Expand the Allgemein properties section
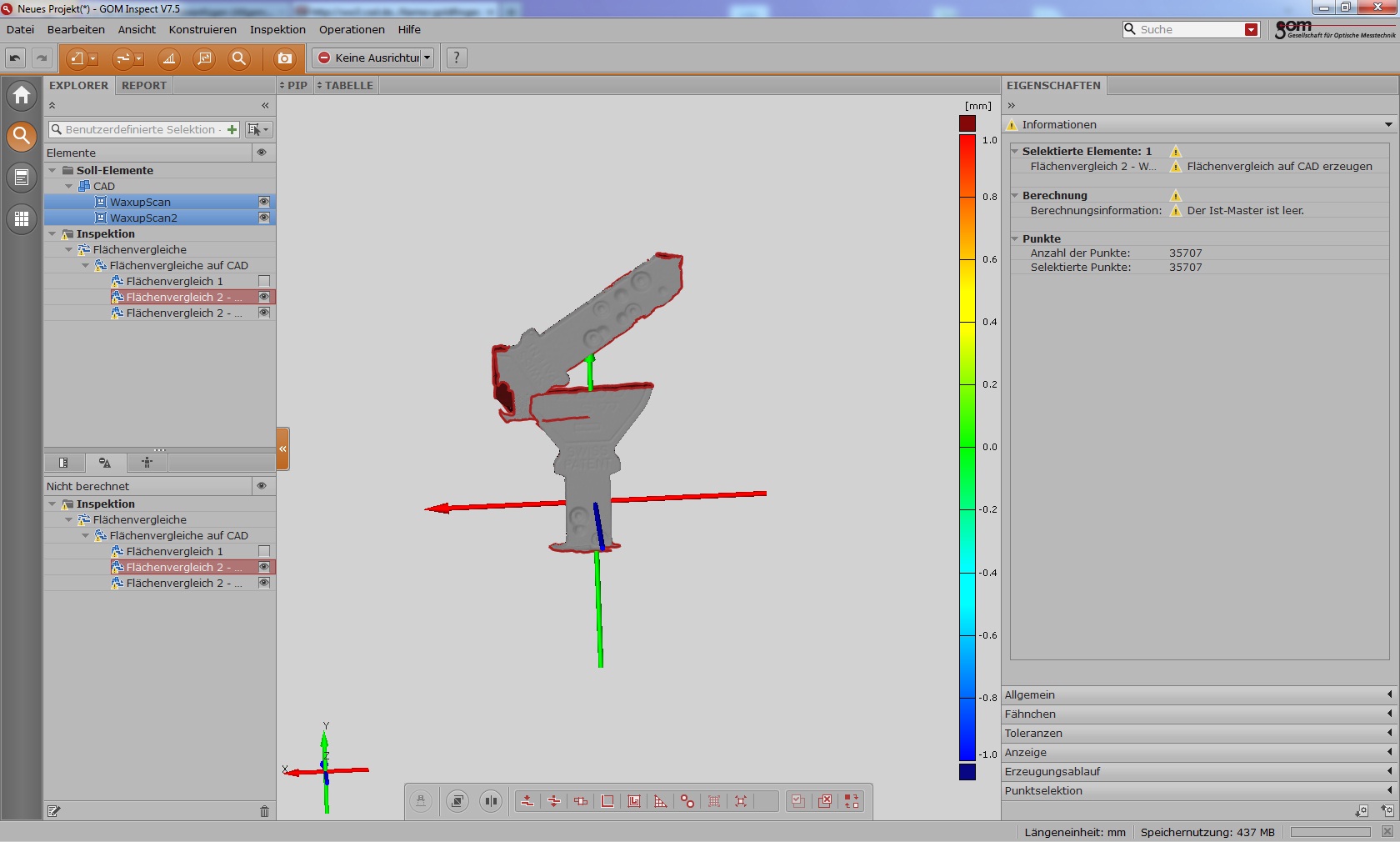The height and width of the screenshot is (842, 1400). 1199,694
